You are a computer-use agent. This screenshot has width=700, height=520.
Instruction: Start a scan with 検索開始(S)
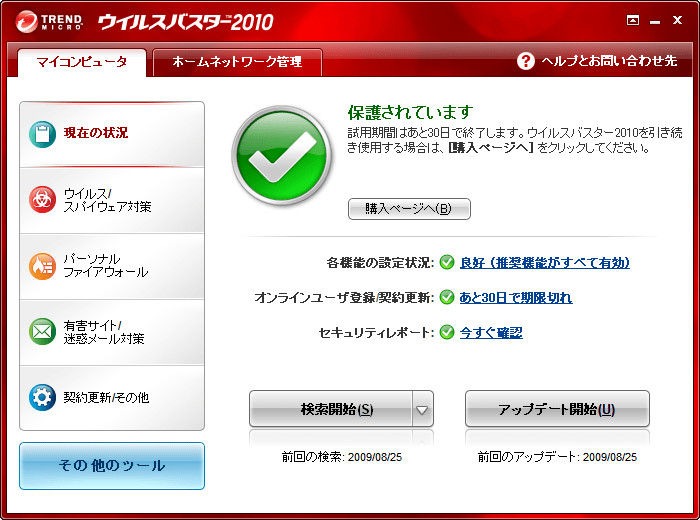tap(331, 409)
